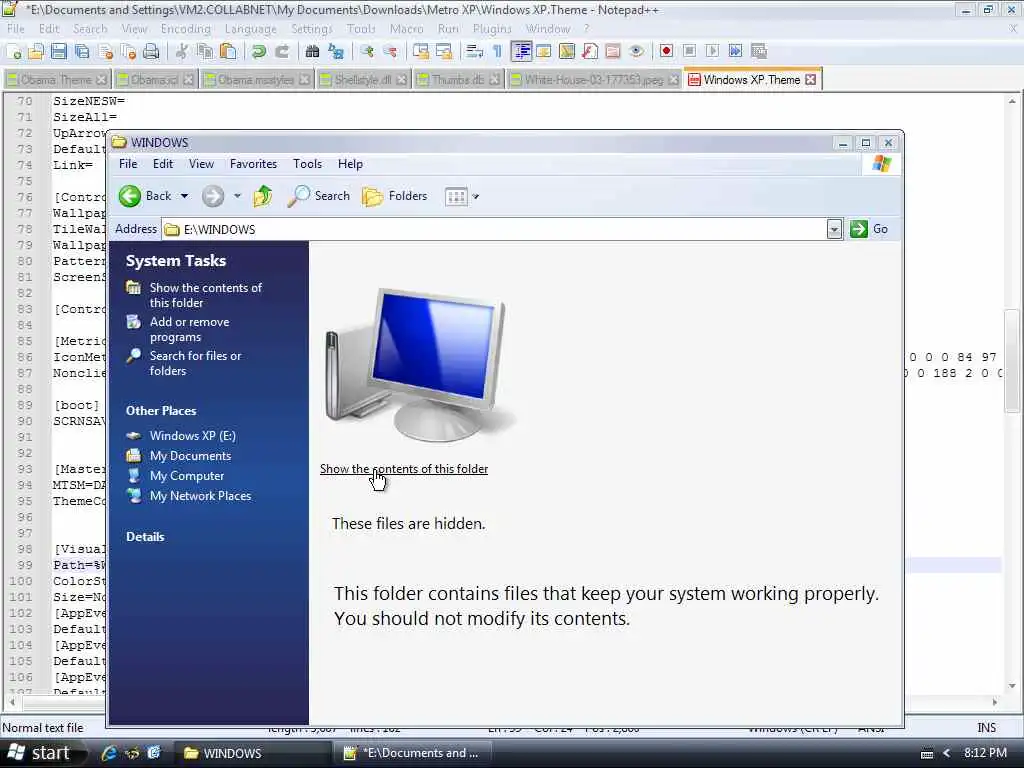Expand the Forward button history dropdown arrow

(x=237, y=196)
